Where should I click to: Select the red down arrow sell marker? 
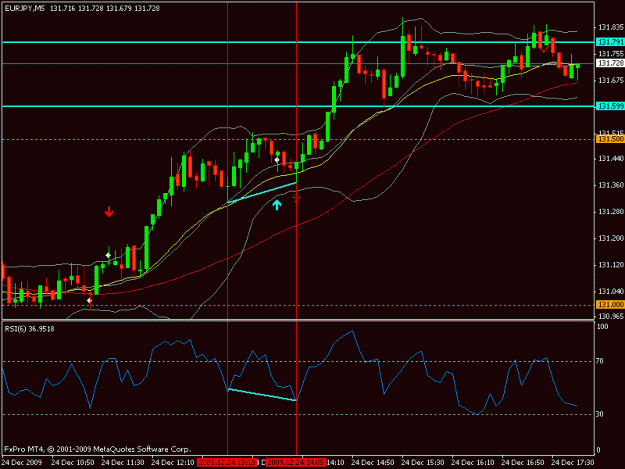(x=109, y=212)
